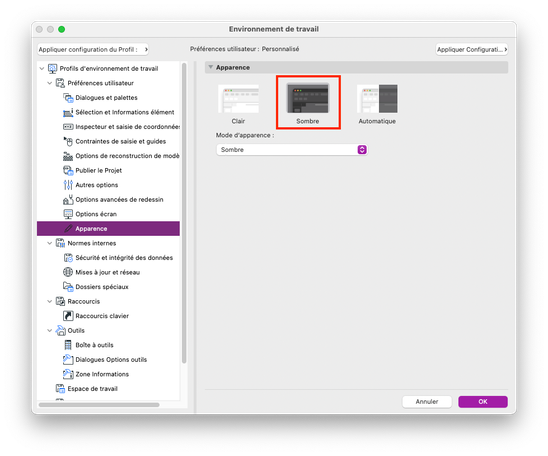This screenshot has width=548, height=456.
Task: Select the Publier le Projet icon
Action: coord(68,170)
